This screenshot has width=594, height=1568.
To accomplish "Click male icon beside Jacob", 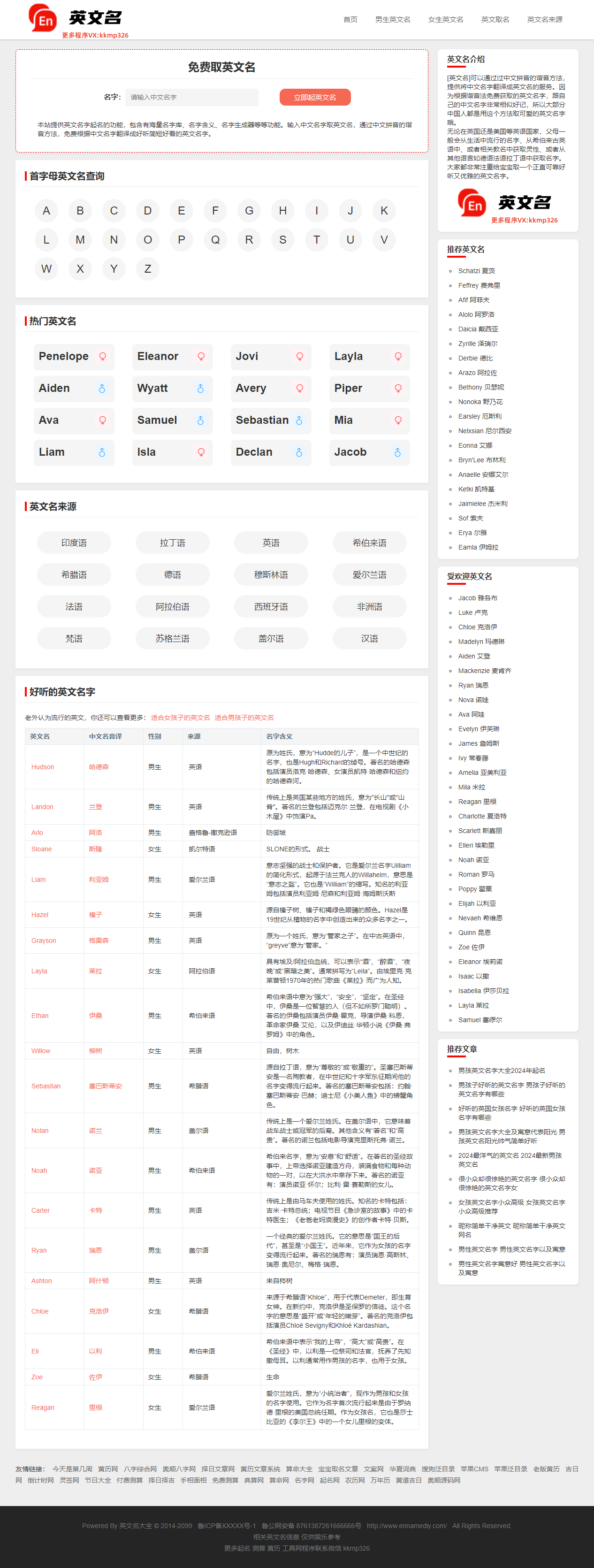I will coord(397,452).
